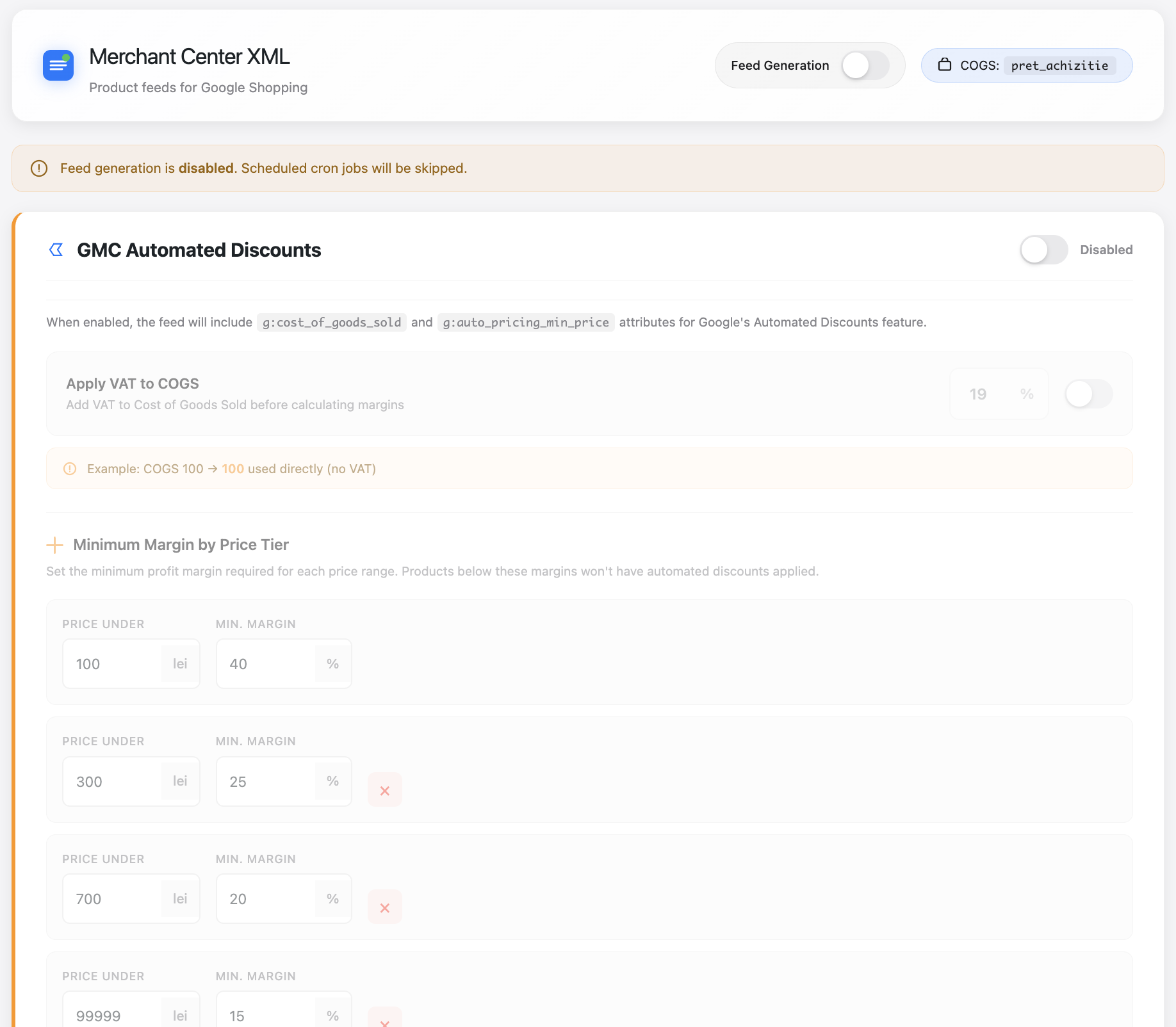1176x1027 pixels.
Task: Click the Disabled label next to the toggle
Action: tap(1106, 250)
